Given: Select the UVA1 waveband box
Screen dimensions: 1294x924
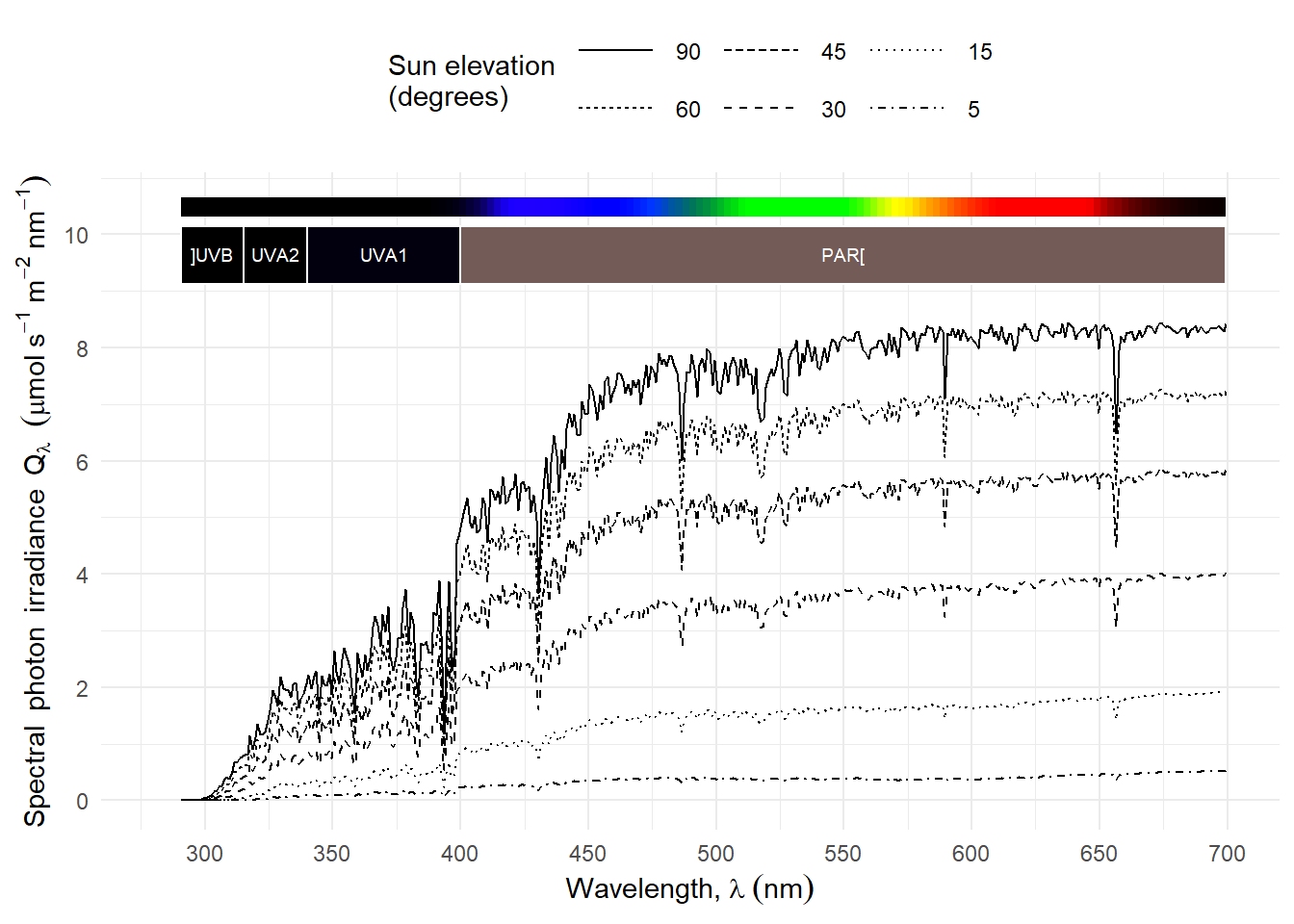Looking at the screenshot, I should (383, 255).
